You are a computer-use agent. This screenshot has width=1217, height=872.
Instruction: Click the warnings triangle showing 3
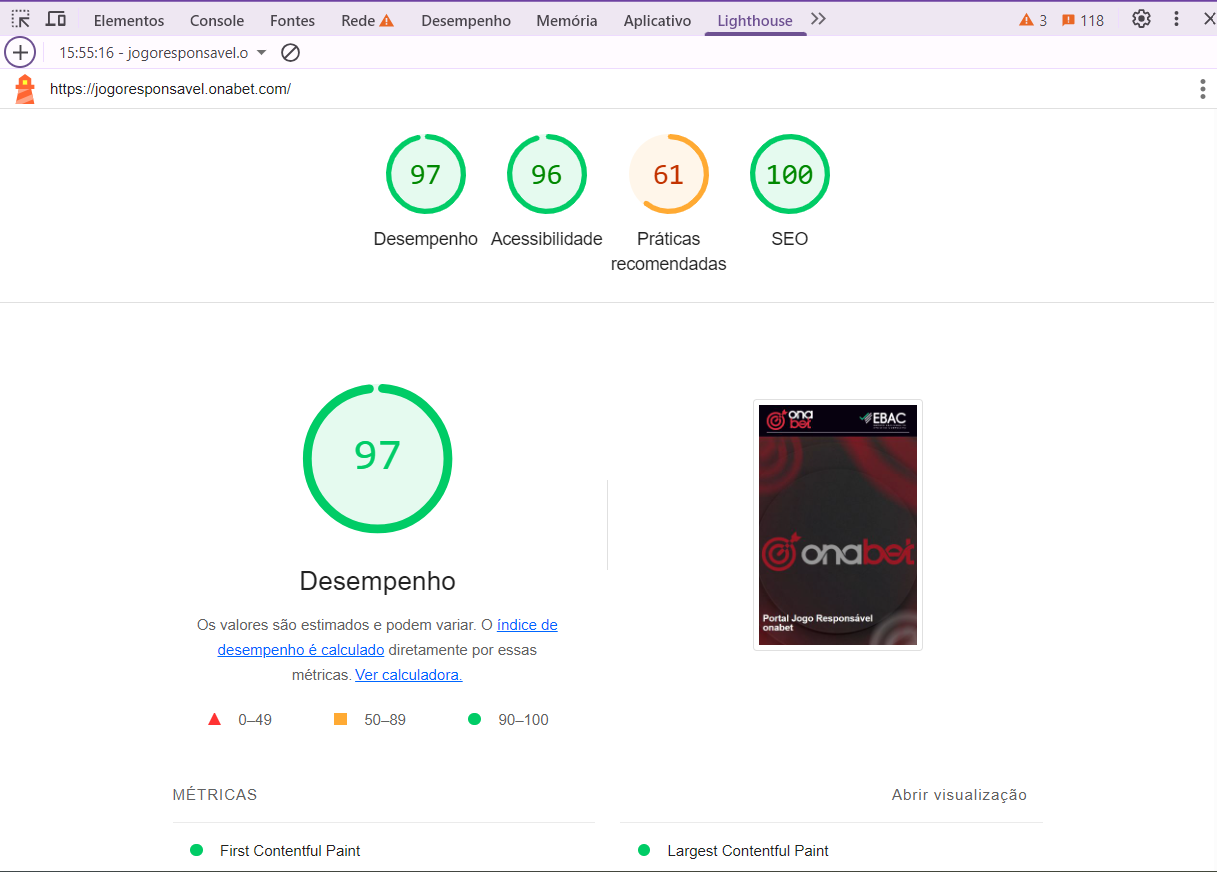pos(1031,18)
